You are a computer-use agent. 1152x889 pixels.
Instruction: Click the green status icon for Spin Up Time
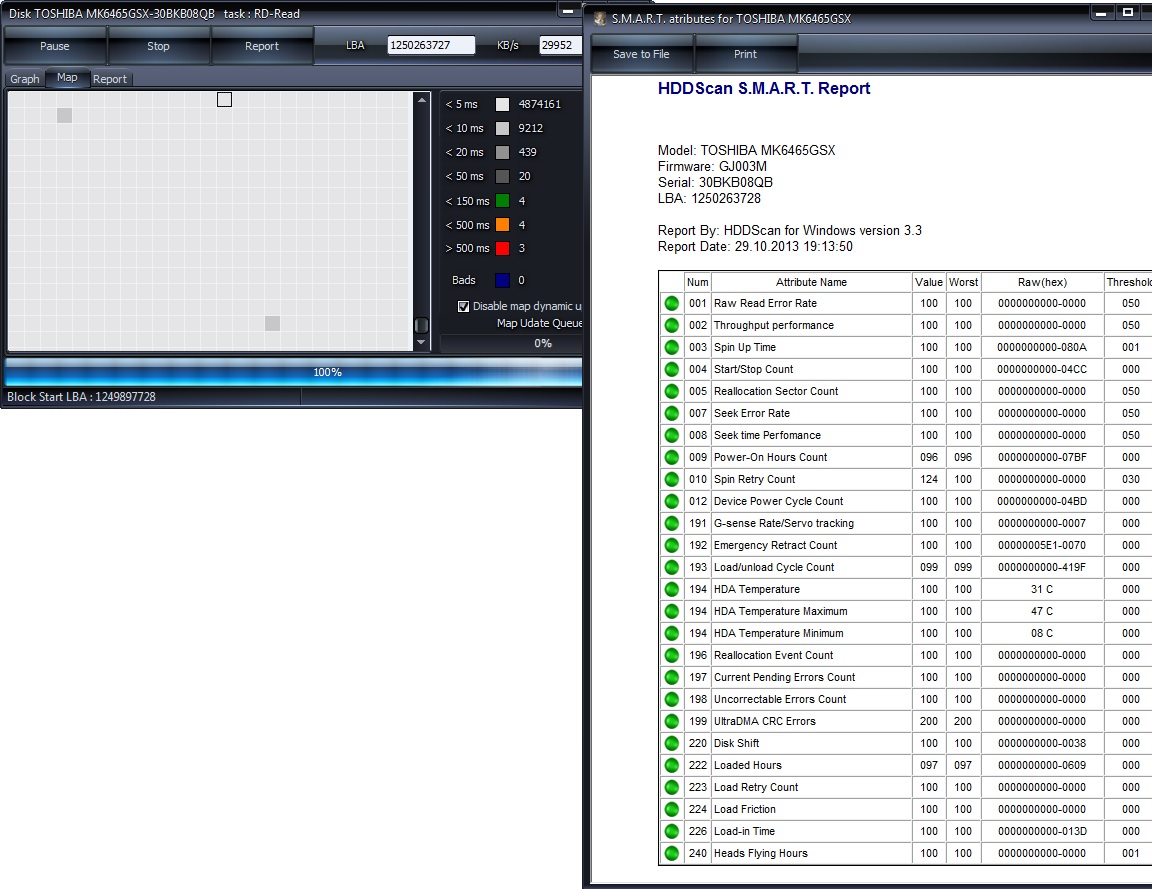(672, 348)
